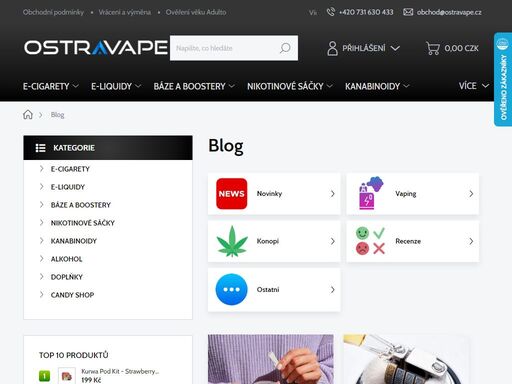Screen dimensions: 512x384
Task: Click the green rank 1 badge
Action: click(45, 376)
